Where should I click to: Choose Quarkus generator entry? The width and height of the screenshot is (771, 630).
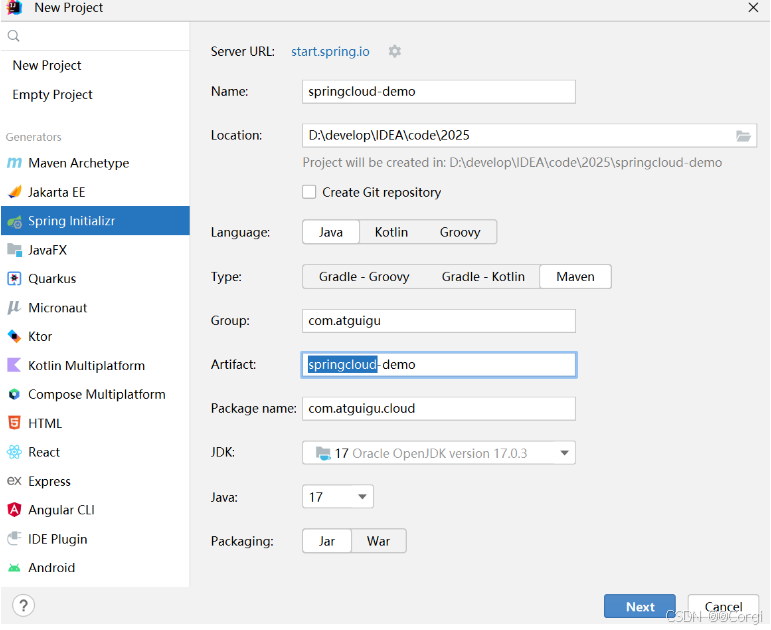pyautogui.click(x=95, y=279)
